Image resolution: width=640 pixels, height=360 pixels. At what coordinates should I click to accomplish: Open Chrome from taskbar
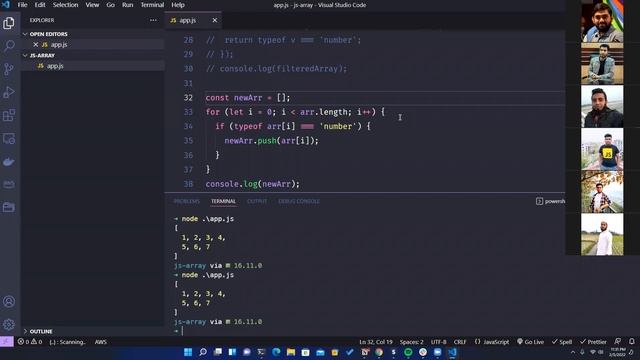click(x=379, y=352)
